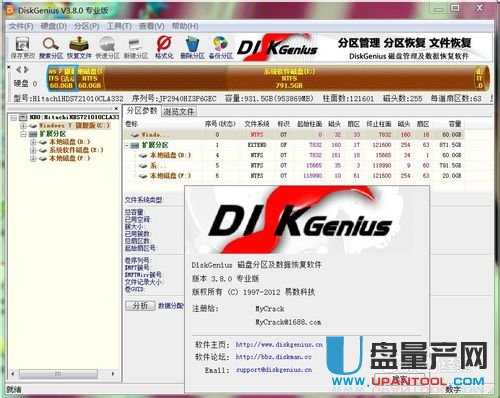Image resolution: width=500 pixels, height=398 pixels.
Task: Click the tree panel scrollbar left arrow
Action: click(x=13, y=374)
